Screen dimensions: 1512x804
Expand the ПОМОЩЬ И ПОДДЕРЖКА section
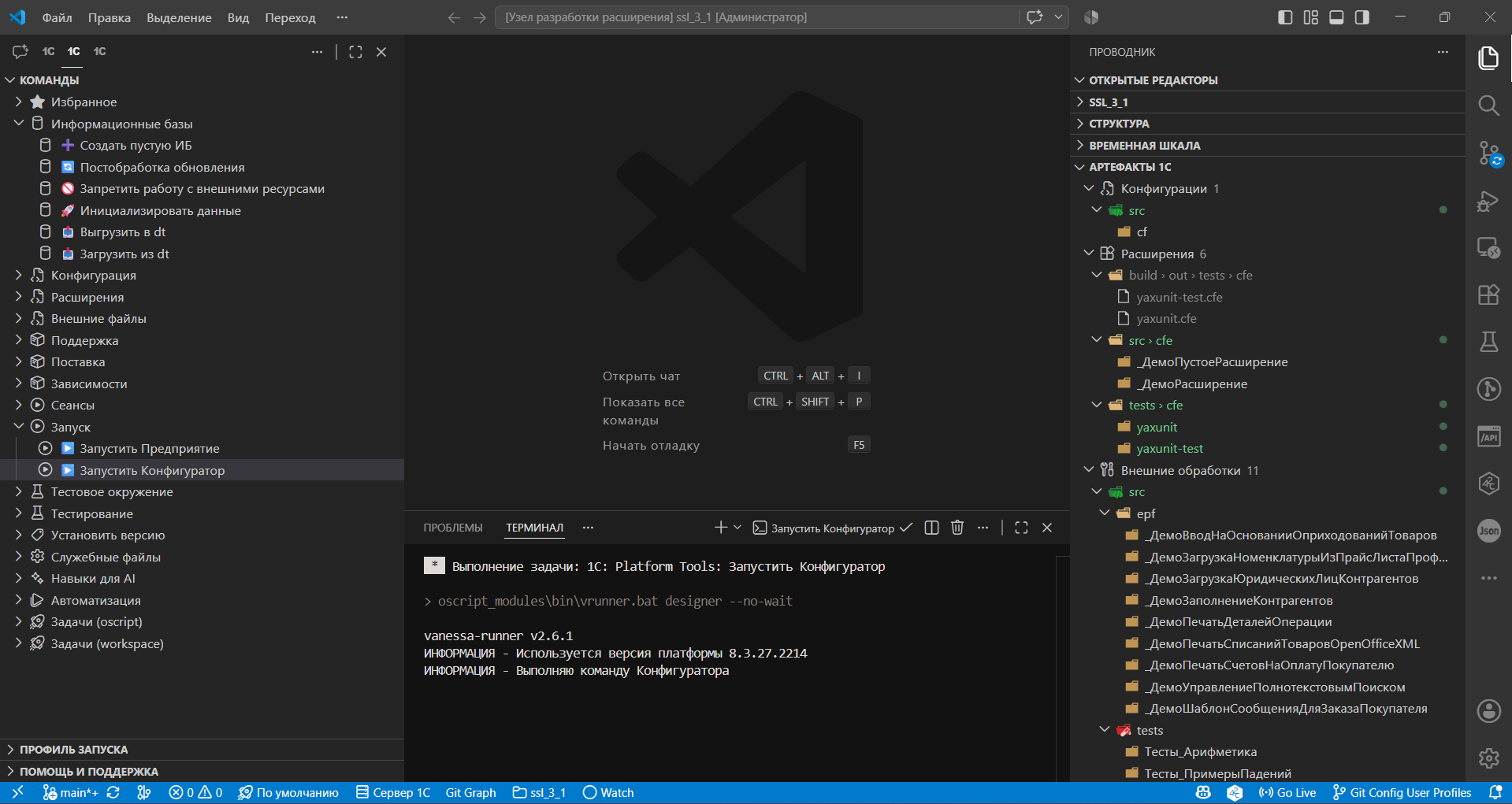pyautogui.click(x=202, y=772)
